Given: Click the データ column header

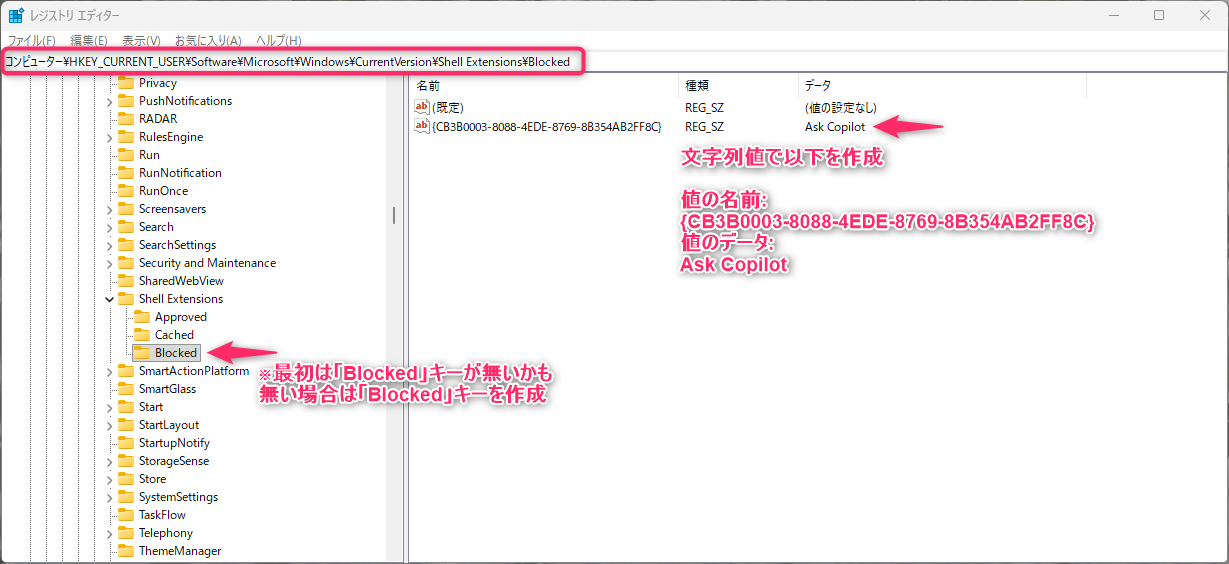Looking at the screenshot, I should pos(817,86).
